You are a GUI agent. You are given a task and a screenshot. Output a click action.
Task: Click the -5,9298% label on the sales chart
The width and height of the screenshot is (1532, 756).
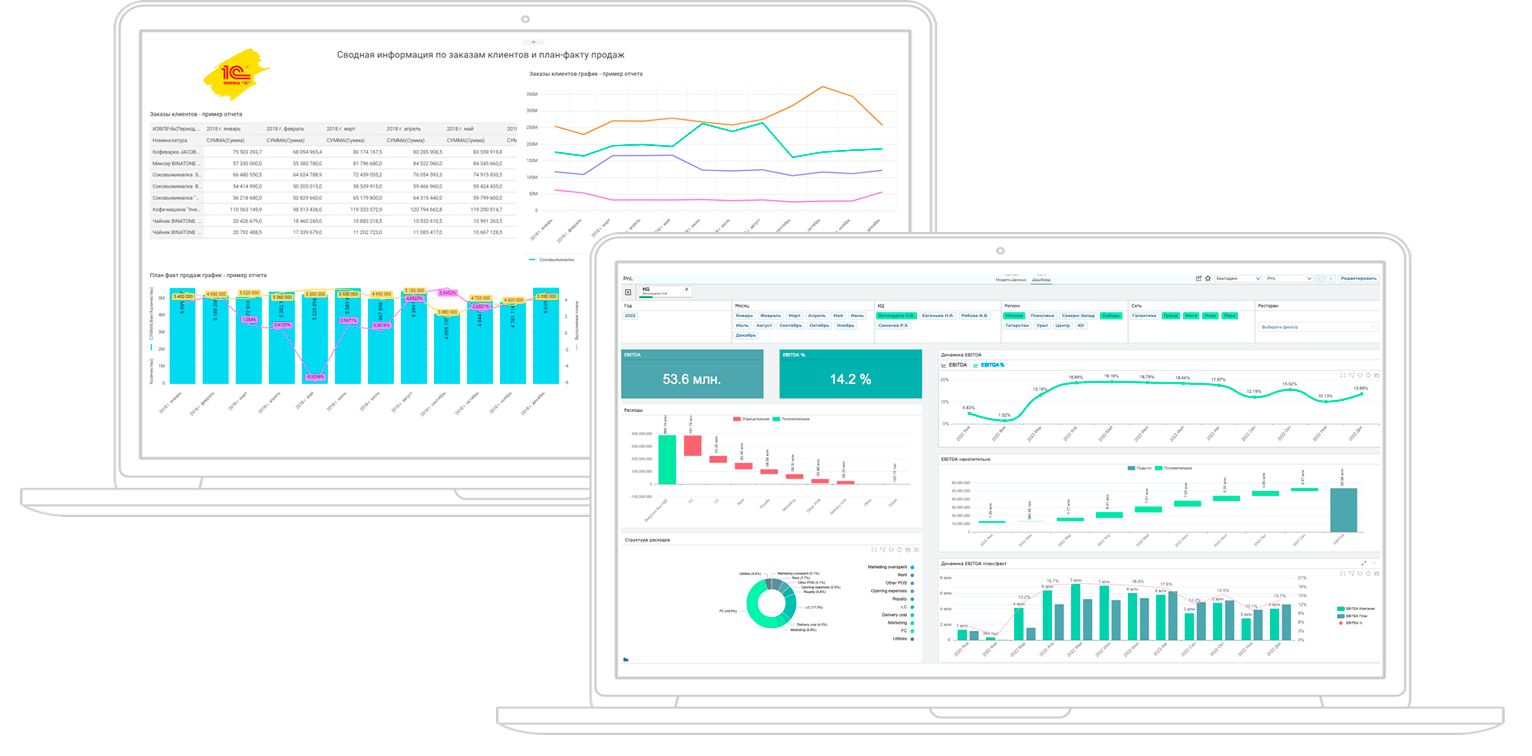[315, 376]
